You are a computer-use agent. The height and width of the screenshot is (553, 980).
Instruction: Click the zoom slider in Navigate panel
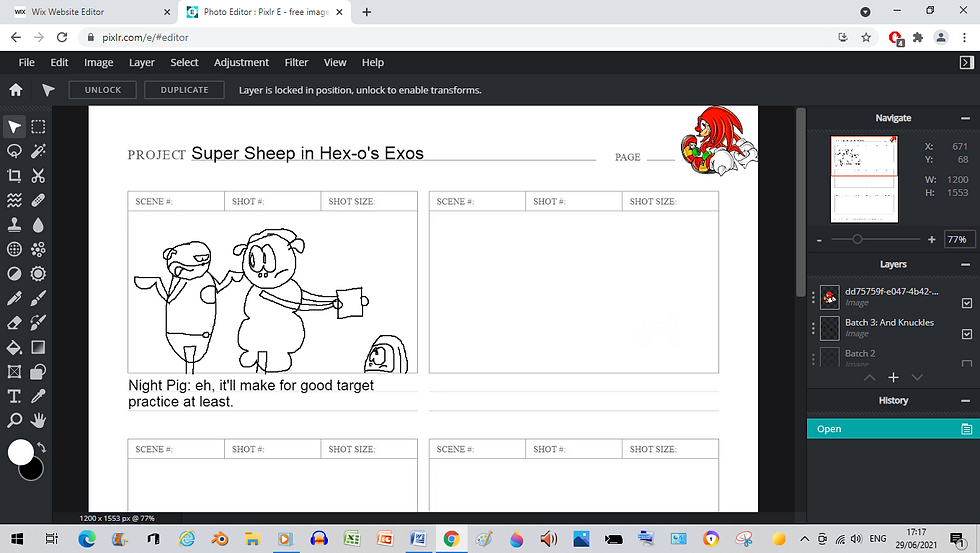875,239
